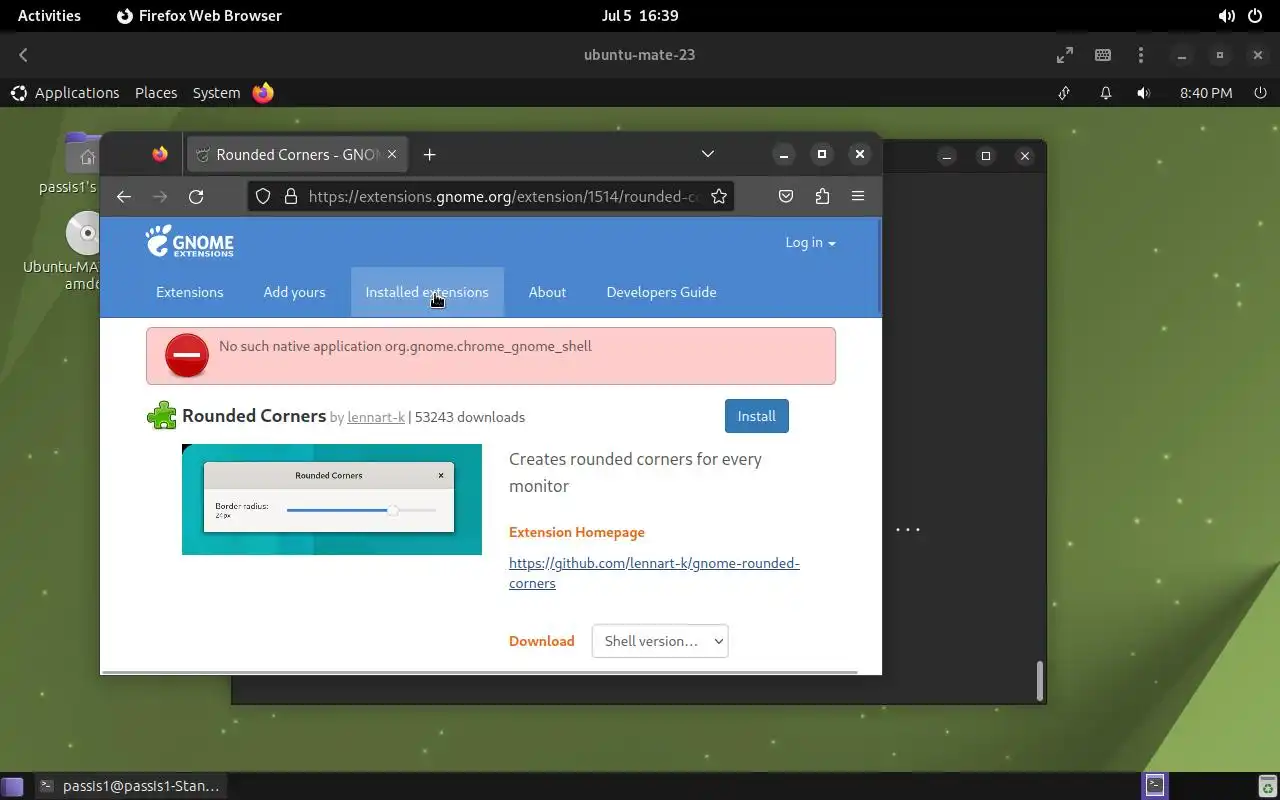Viewport: 1280px width, 800px height.
Task: Click the MATE panel 8:40 PM clock
Action: [1206, 93]
